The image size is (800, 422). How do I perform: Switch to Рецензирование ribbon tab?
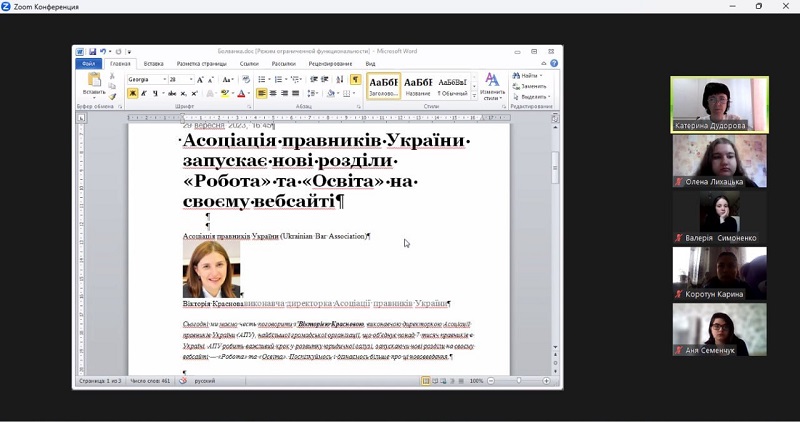[x=330, y=64]
